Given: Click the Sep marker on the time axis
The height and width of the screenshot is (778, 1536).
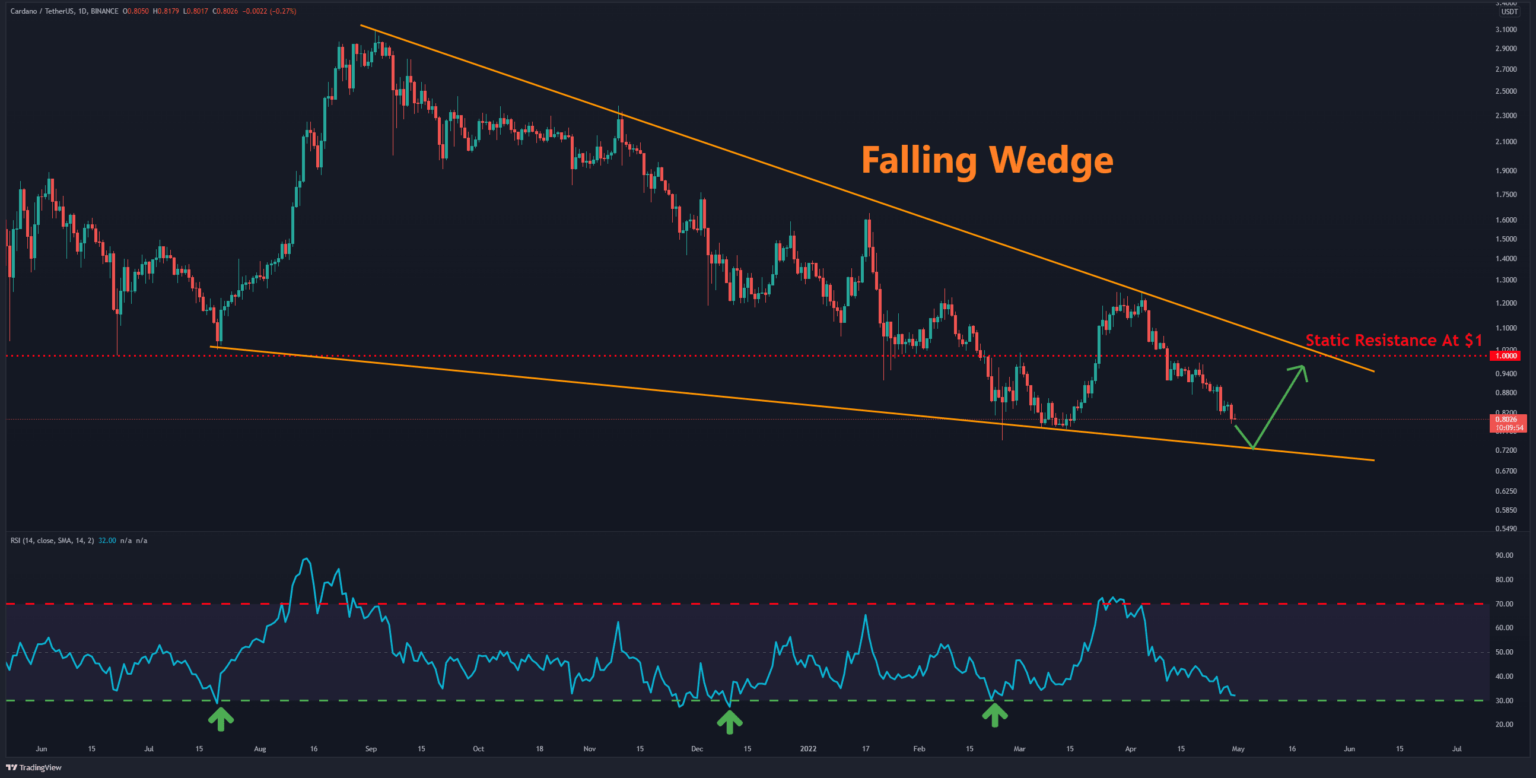Looking at the screenshot, I should point(371,747).
